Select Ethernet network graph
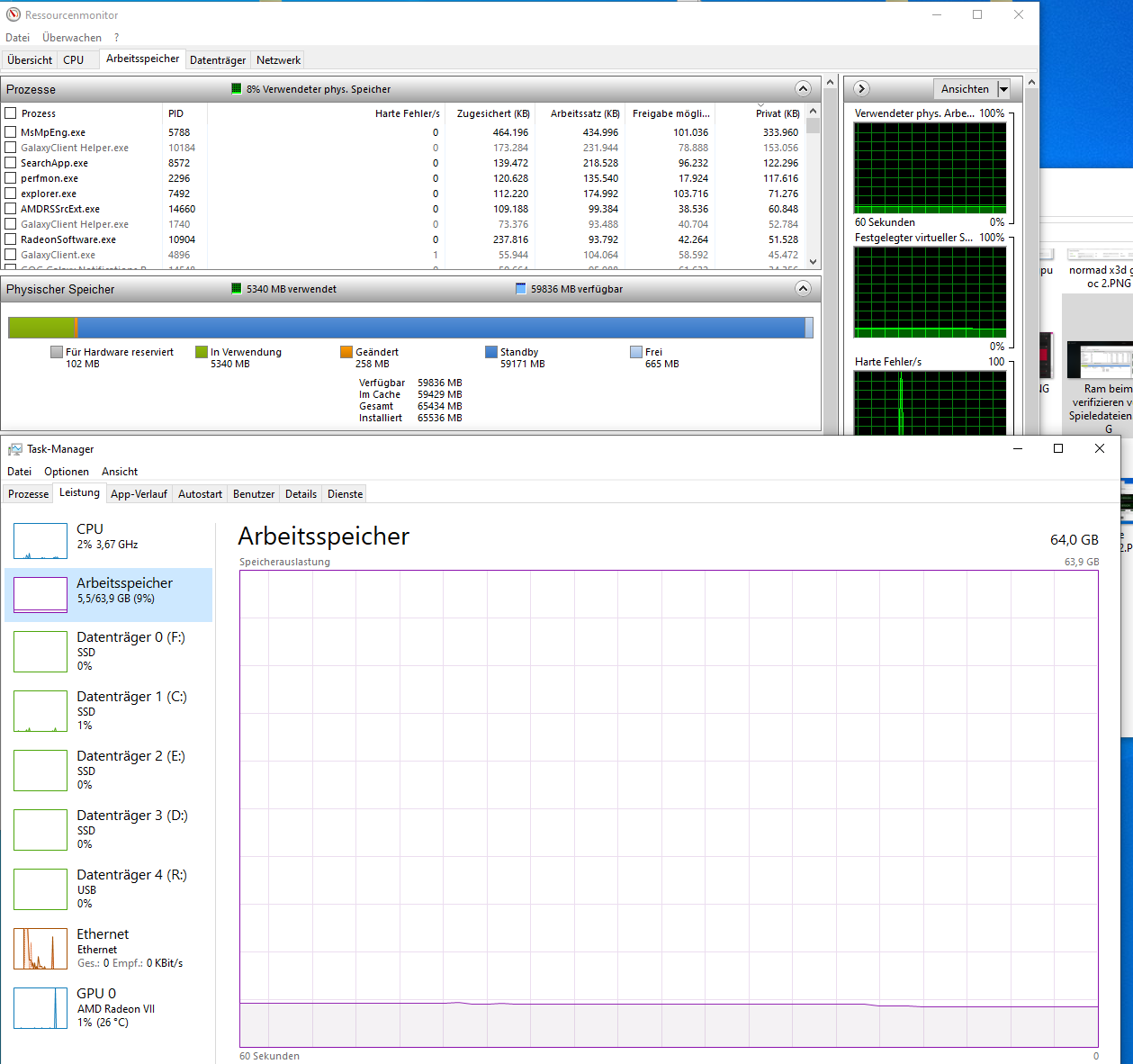The image size is (1133, 1064). coord(109,948)
